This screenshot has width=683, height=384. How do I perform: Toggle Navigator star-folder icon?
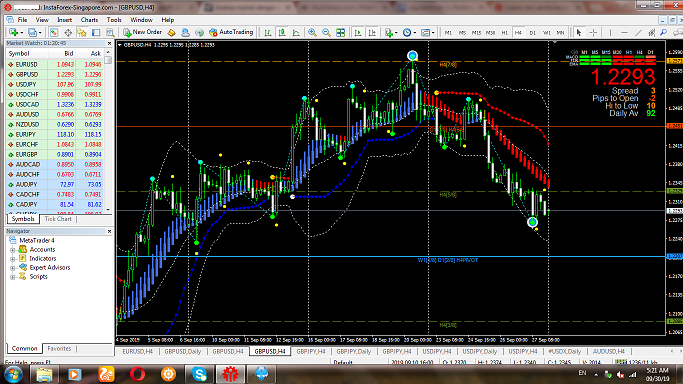coord(82,33)
